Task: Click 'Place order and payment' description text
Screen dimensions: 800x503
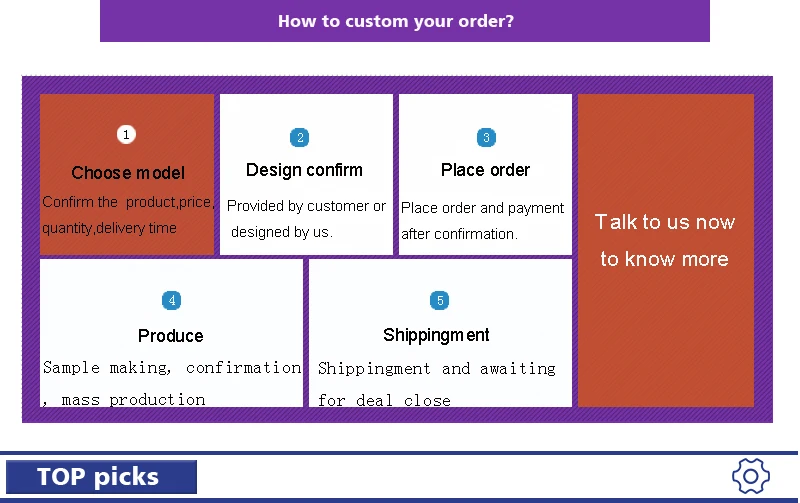Action: [x=483, y=208]
